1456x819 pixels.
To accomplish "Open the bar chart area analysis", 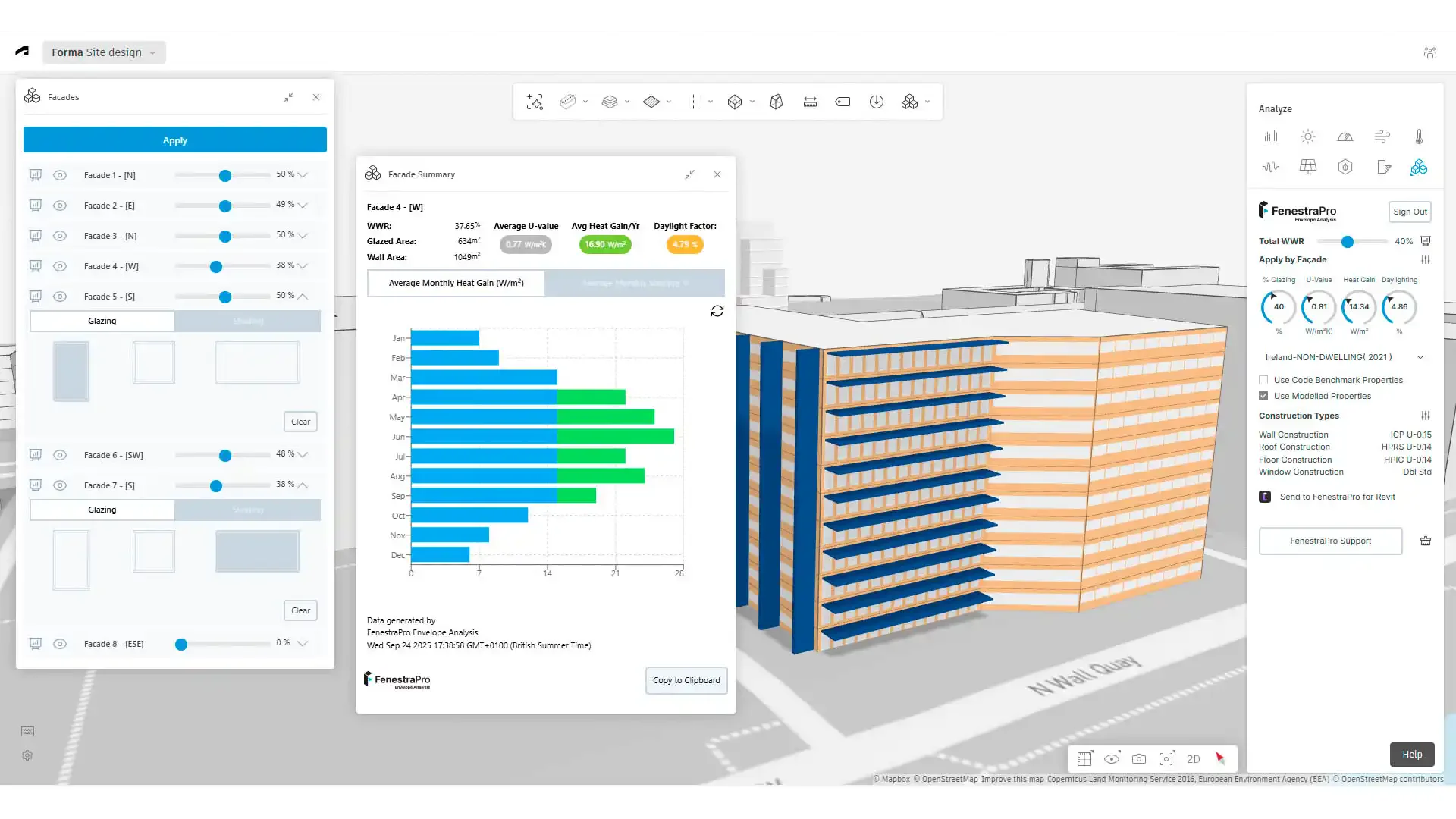I will 1271,136.
